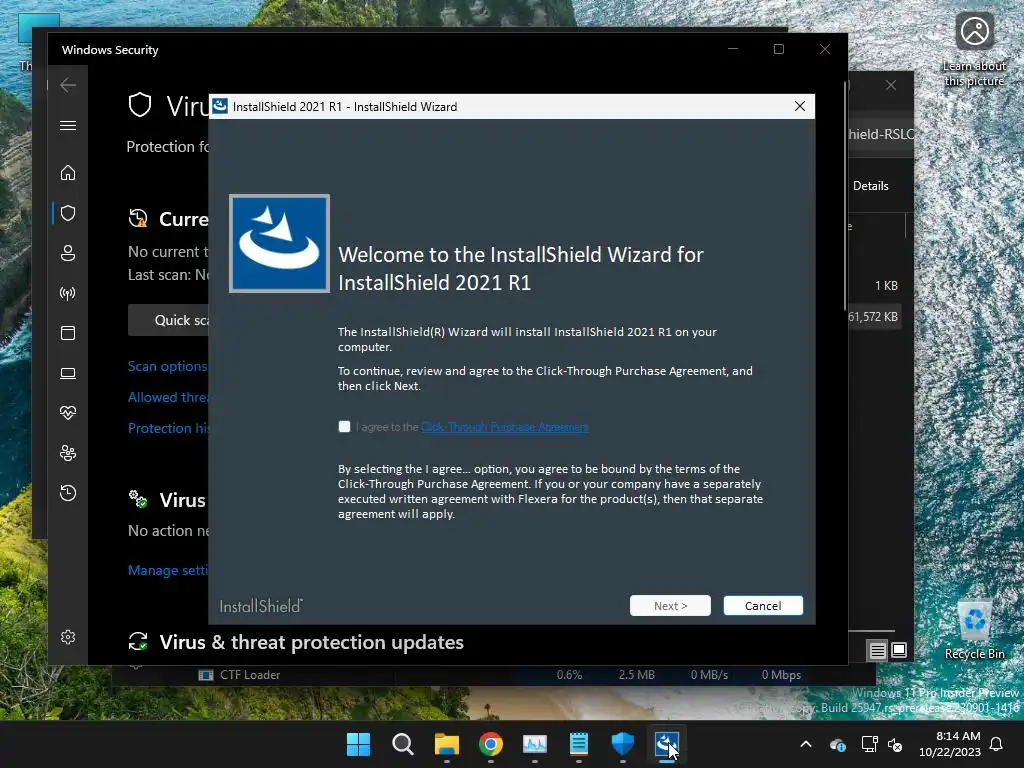The height and width of the screenshot is (768, 1024).
Task: Open Allowed threats link
Action: point(168,397)
